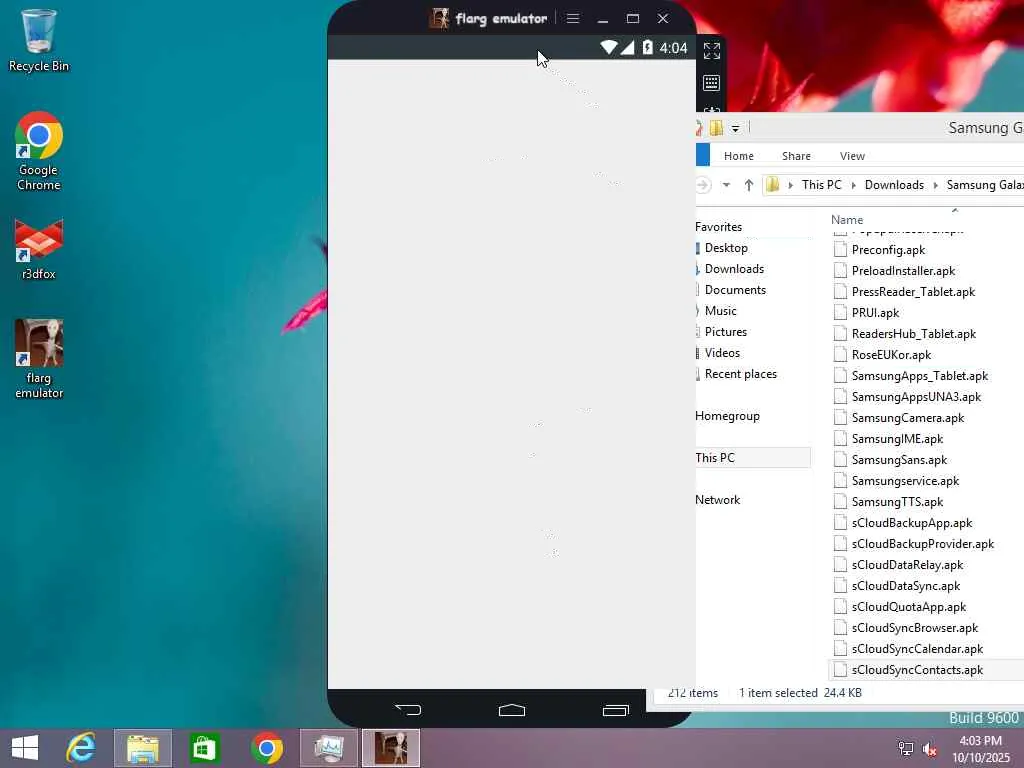Open the View ribbon tab
The image size is (1024, 768).
pos(852,156)
